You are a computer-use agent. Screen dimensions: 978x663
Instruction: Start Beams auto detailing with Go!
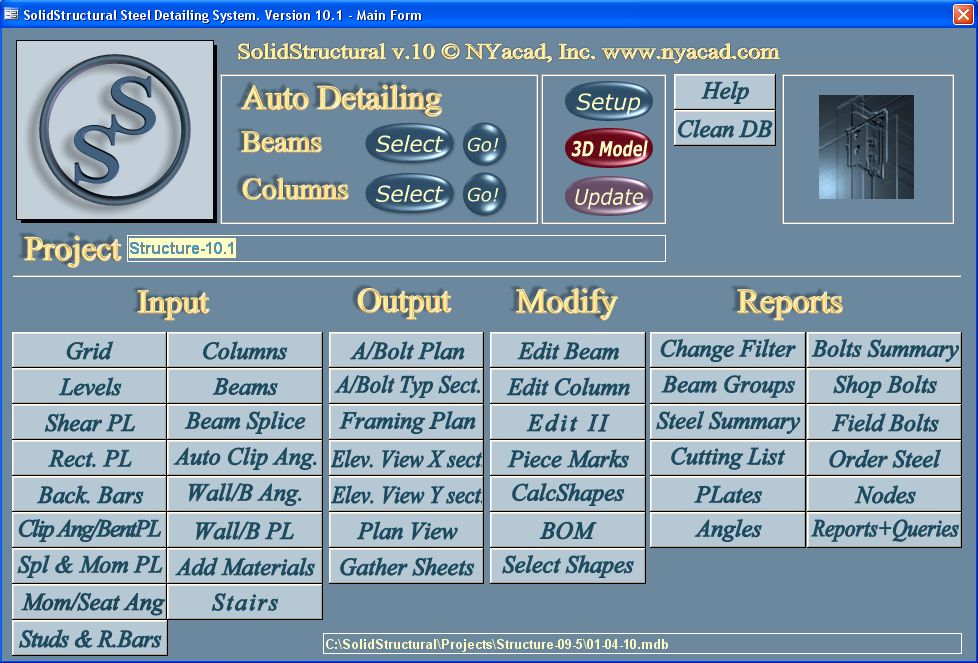483,145
